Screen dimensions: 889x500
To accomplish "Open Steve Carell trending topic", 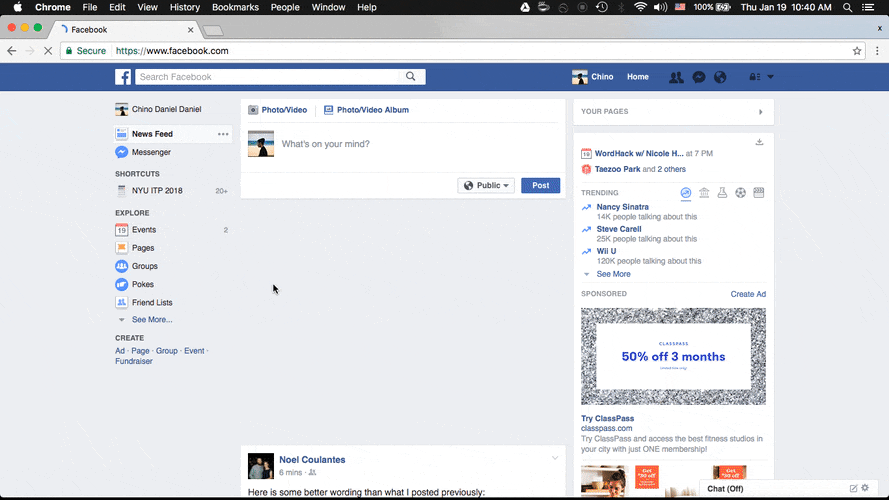I will coord(619,229).
